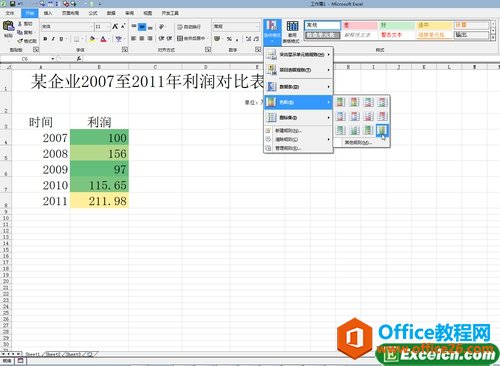Select Red-White-Blue color scale preset

(354, 116)
